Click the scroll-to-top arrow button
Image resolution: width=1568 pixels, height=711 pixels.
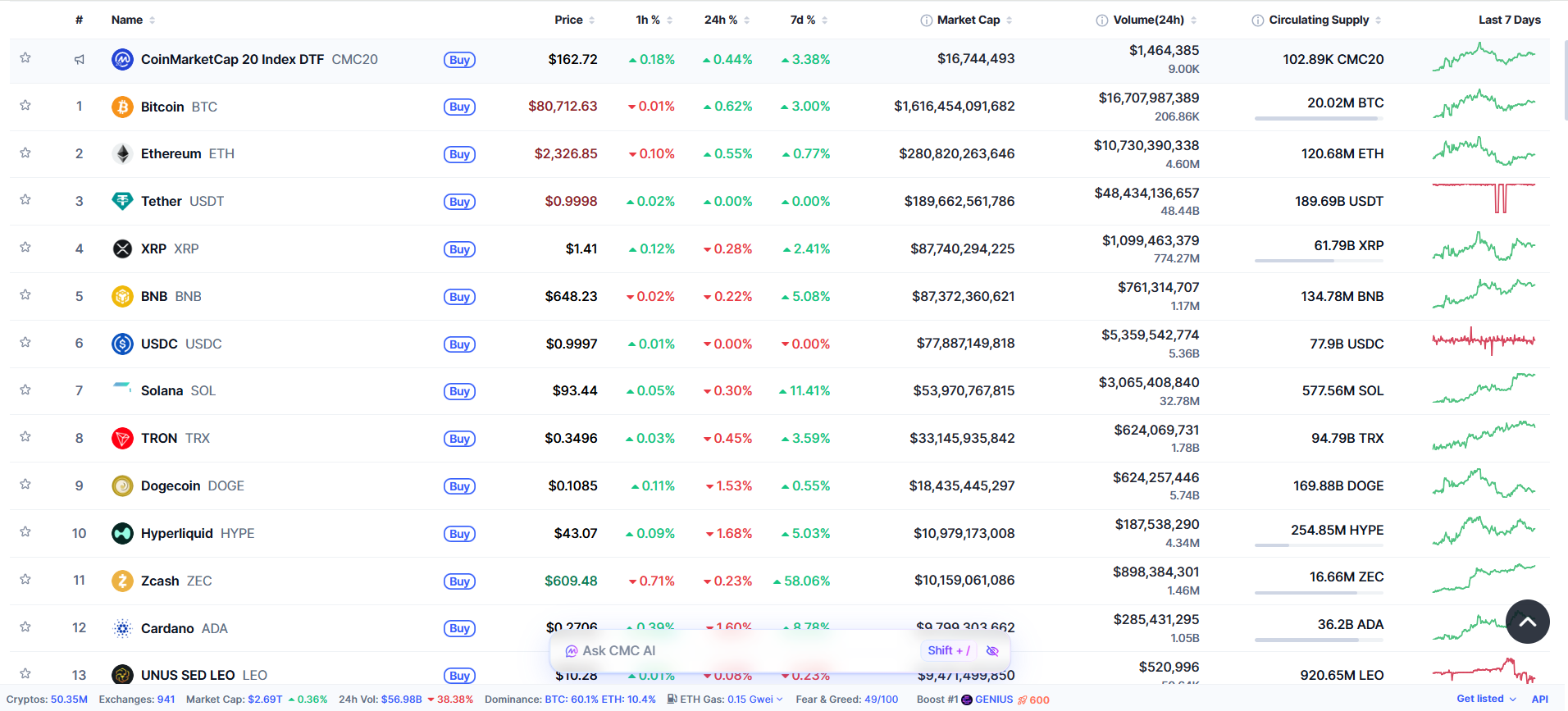pos(1528,622)
